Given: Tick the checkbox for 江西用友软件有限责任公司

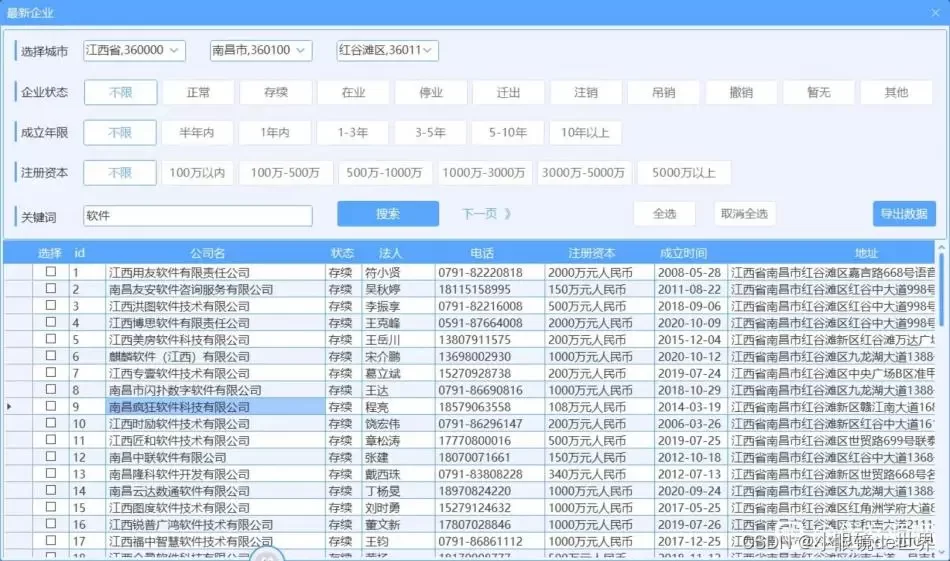Looking at the screenshot, I should (x=51, y=272).
